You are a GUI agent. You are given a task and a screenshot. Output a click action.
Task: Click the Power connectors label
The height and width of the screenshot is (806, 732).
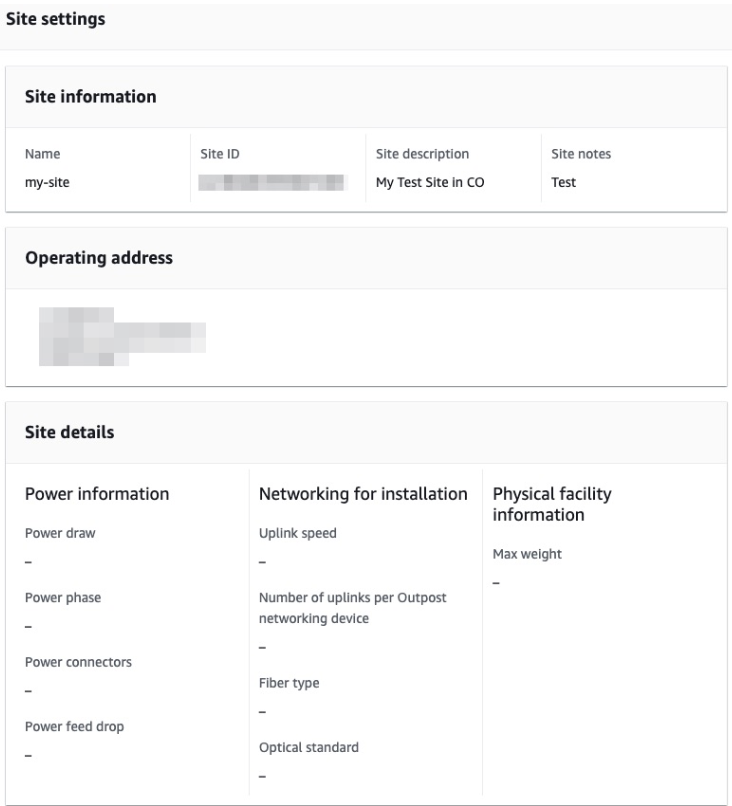pyautogui.click(x=78, y=662)
